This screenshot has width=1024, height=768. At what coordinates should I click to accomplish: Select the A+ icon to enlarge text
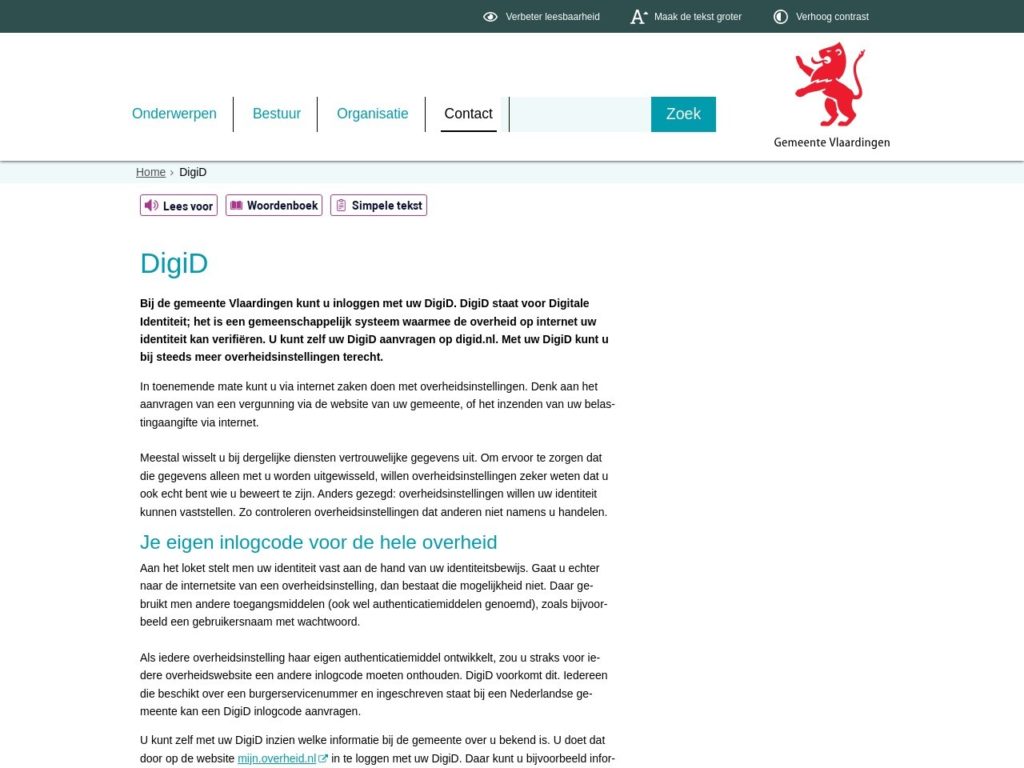click(x=637, y=16)
